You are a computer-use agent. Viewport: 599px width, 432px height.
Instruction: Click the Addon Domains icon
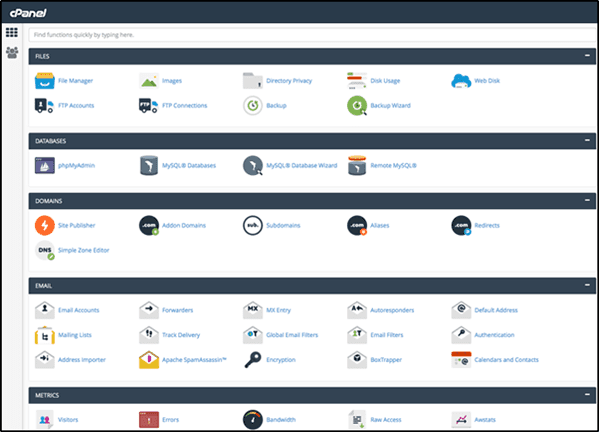pyautogui.click(x=149, y=225)
